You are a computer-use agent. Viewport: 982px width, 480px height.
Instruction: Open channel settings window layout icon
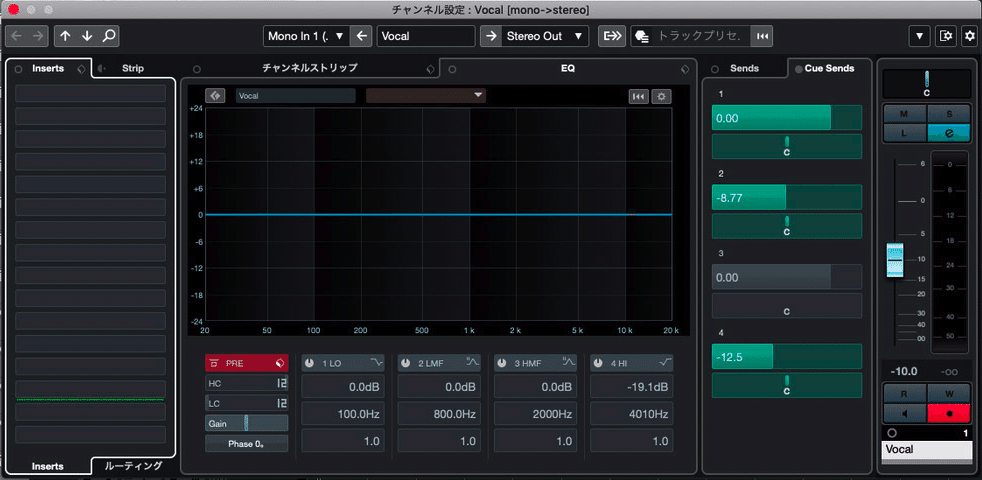[x=946, y=36]
